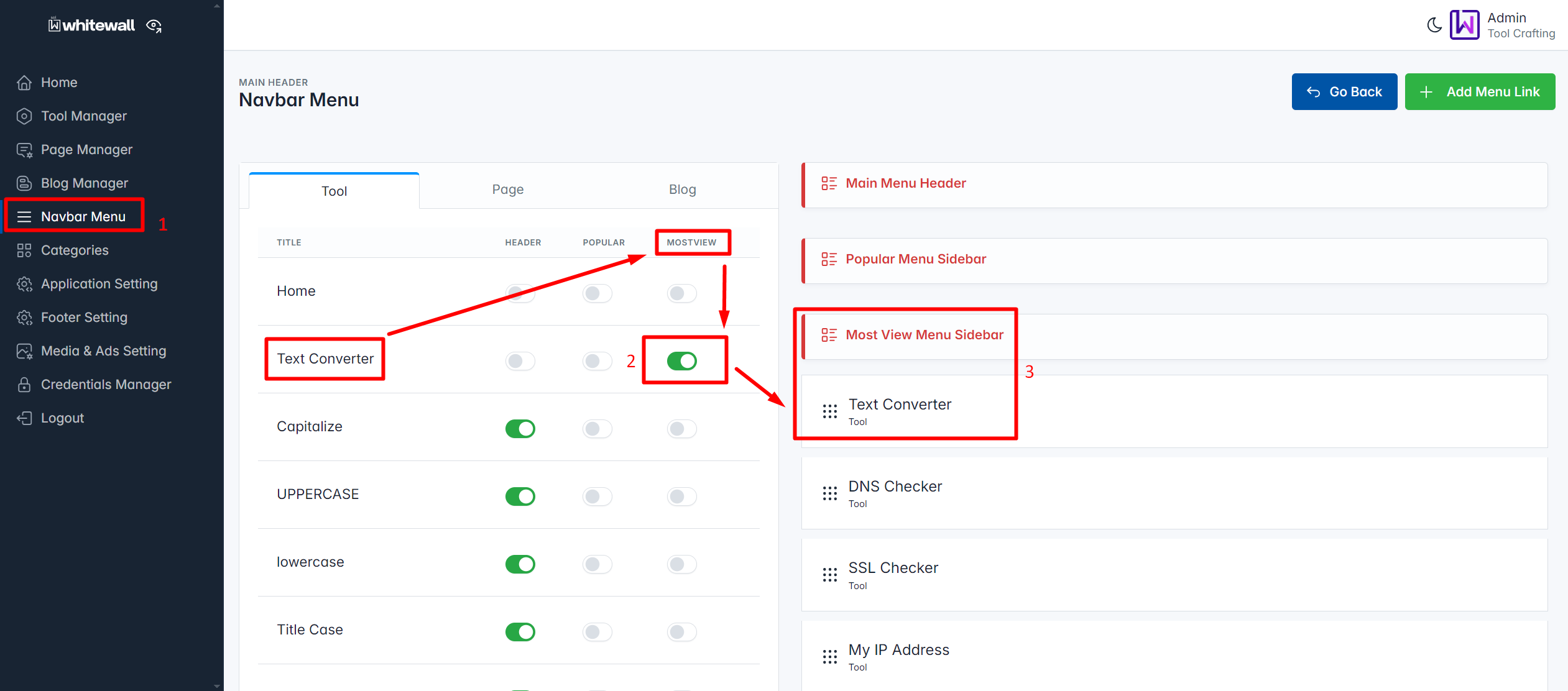
Task: Click the Credentials Manager lock icon
Action: pyautogui.click(x=24, y=385)
